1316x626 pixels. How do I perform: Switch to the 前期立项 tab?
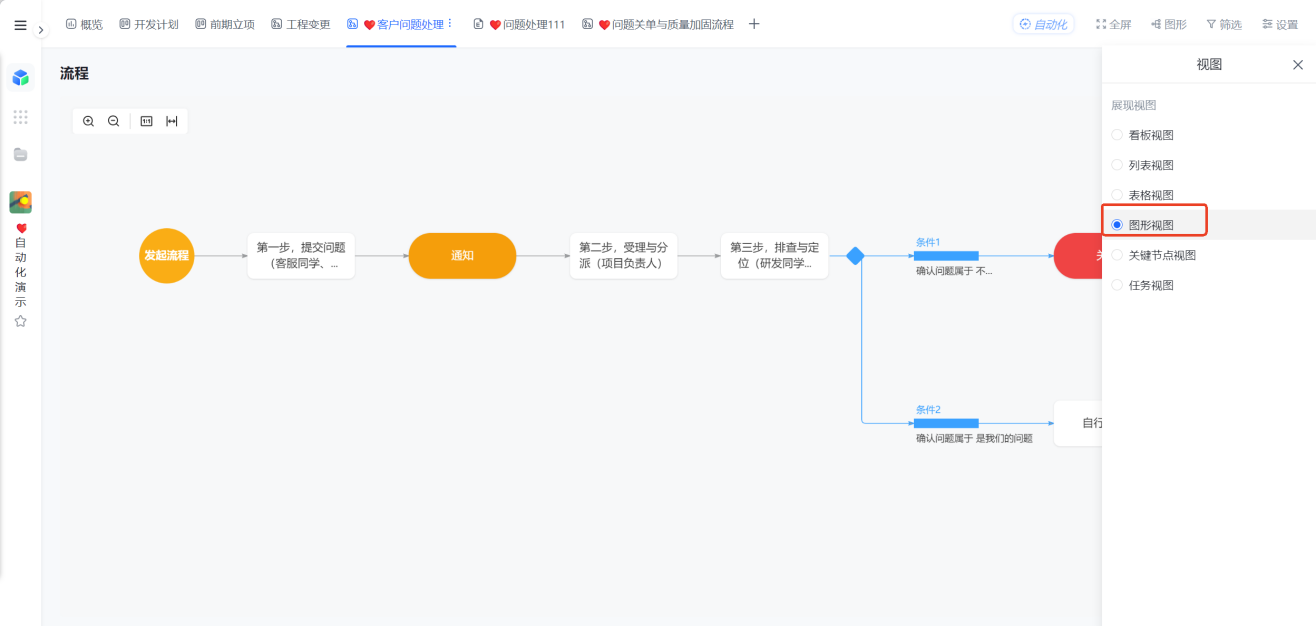point(225,24)
